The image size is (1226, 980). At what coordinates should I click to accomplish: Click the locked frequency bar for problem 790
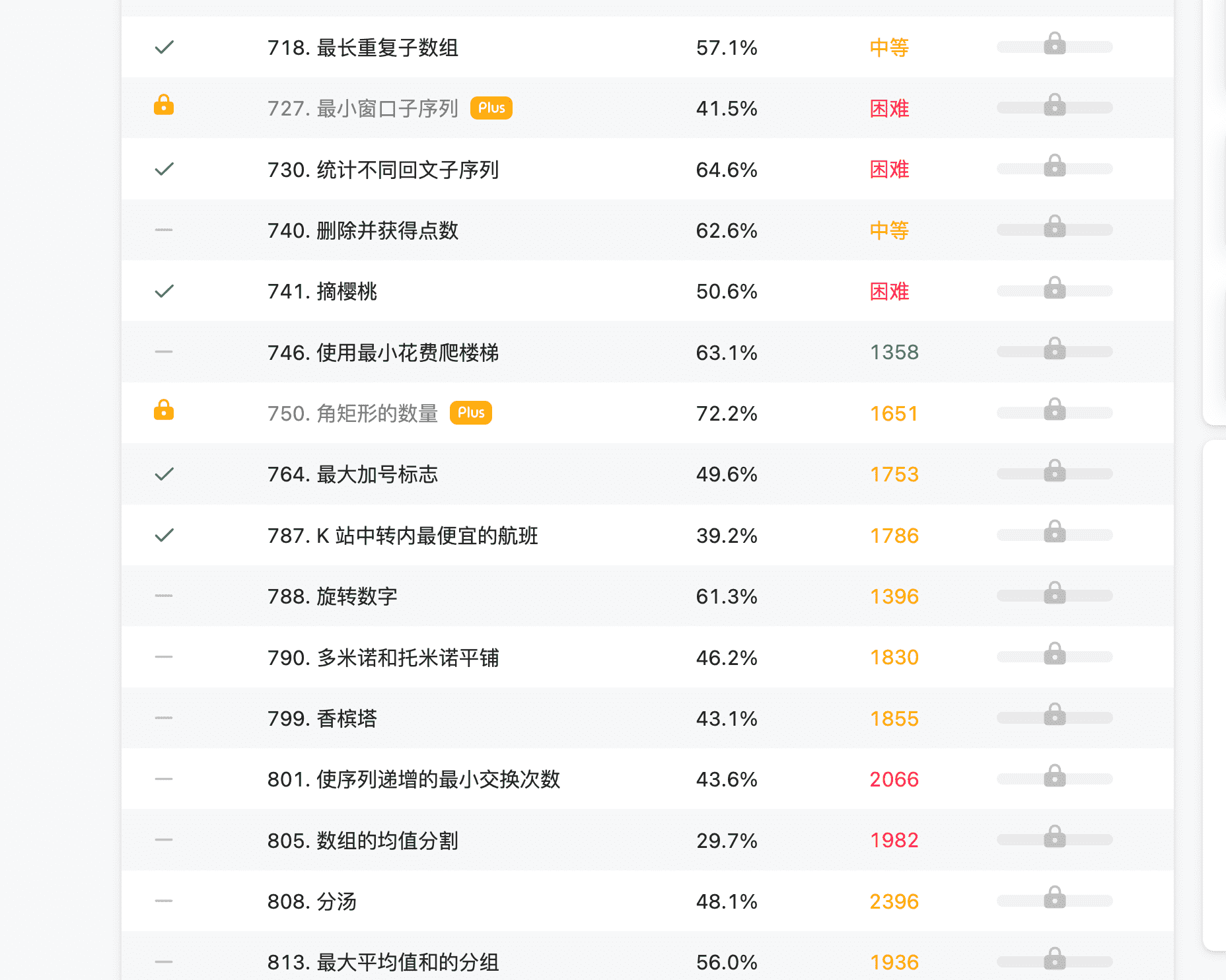pyautogui.click(x=1054, y=657)
